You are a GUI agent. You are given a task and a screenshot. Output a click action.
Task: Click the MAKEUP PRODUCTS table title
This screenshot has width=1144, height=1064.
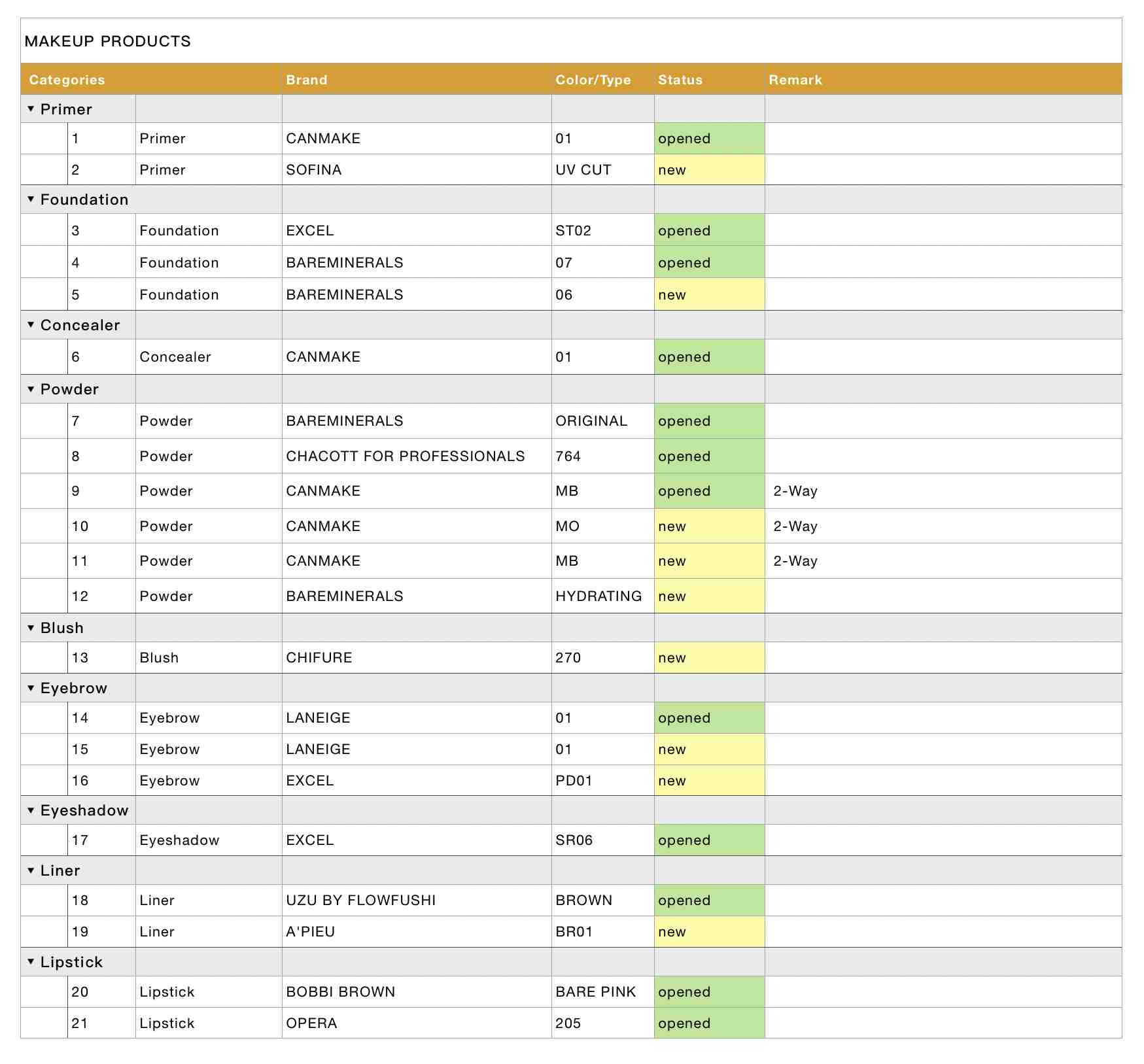(108, 41)
